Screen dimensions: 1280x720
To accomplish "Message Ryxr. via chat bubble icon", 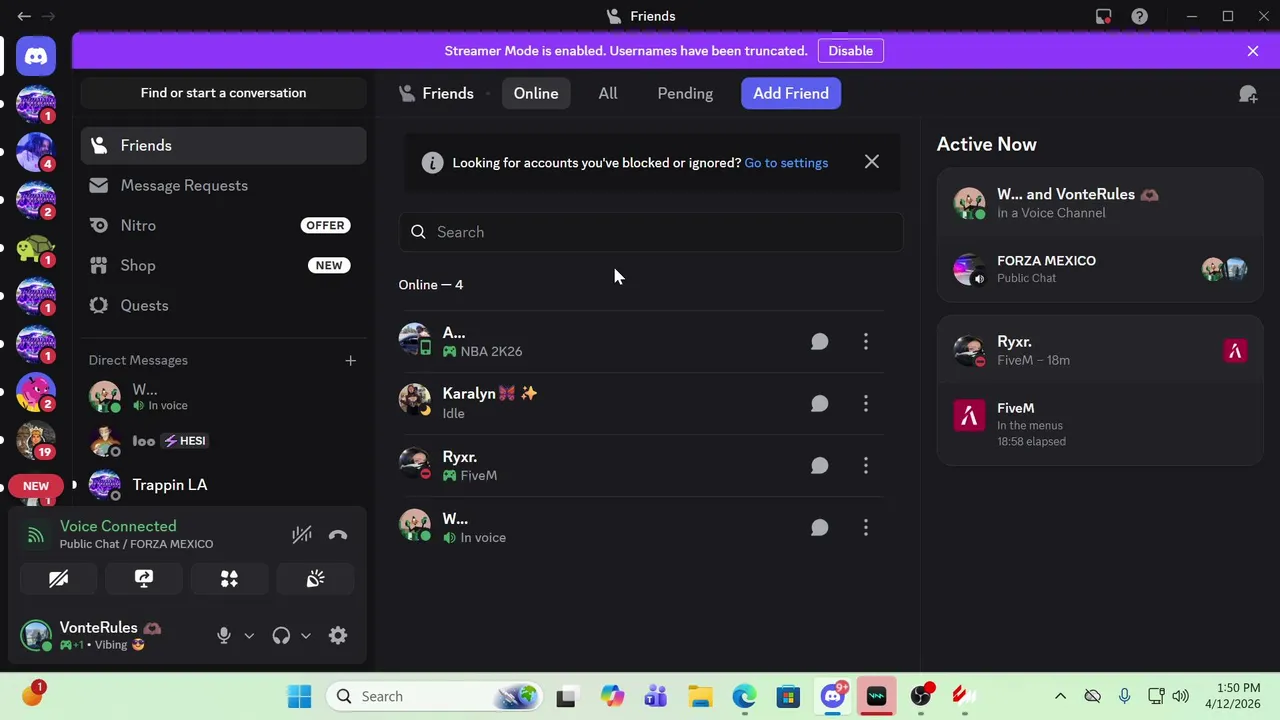I will [x=819, y=466].
